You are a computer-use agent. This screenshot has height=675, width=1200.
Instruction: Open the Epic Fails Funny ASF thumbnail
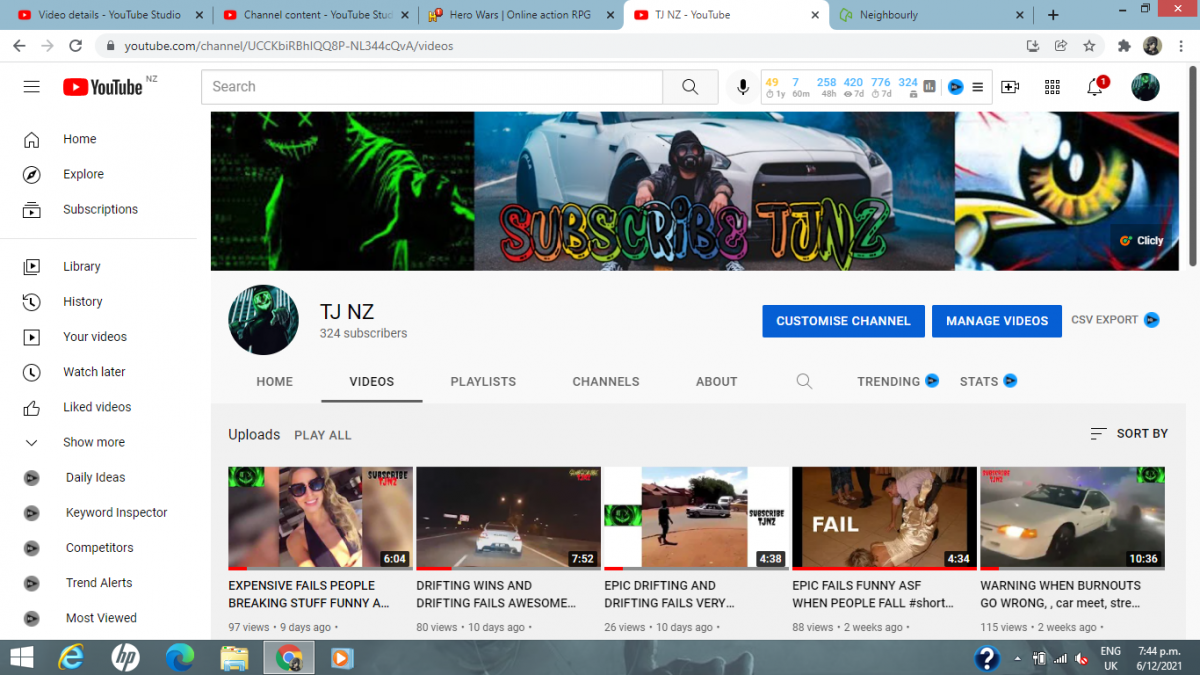884,517
